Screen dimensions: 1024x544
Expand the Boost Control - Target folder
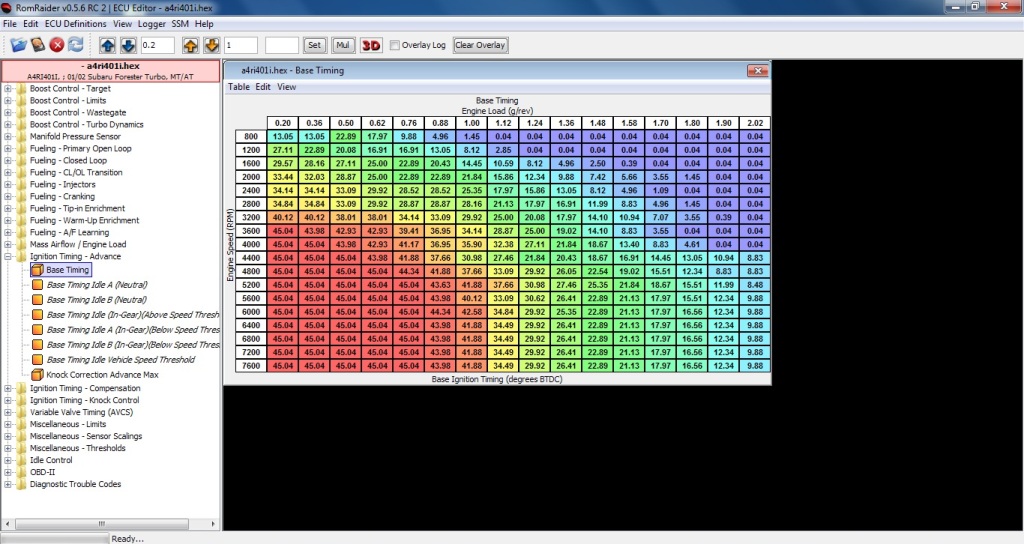[9, 89]
